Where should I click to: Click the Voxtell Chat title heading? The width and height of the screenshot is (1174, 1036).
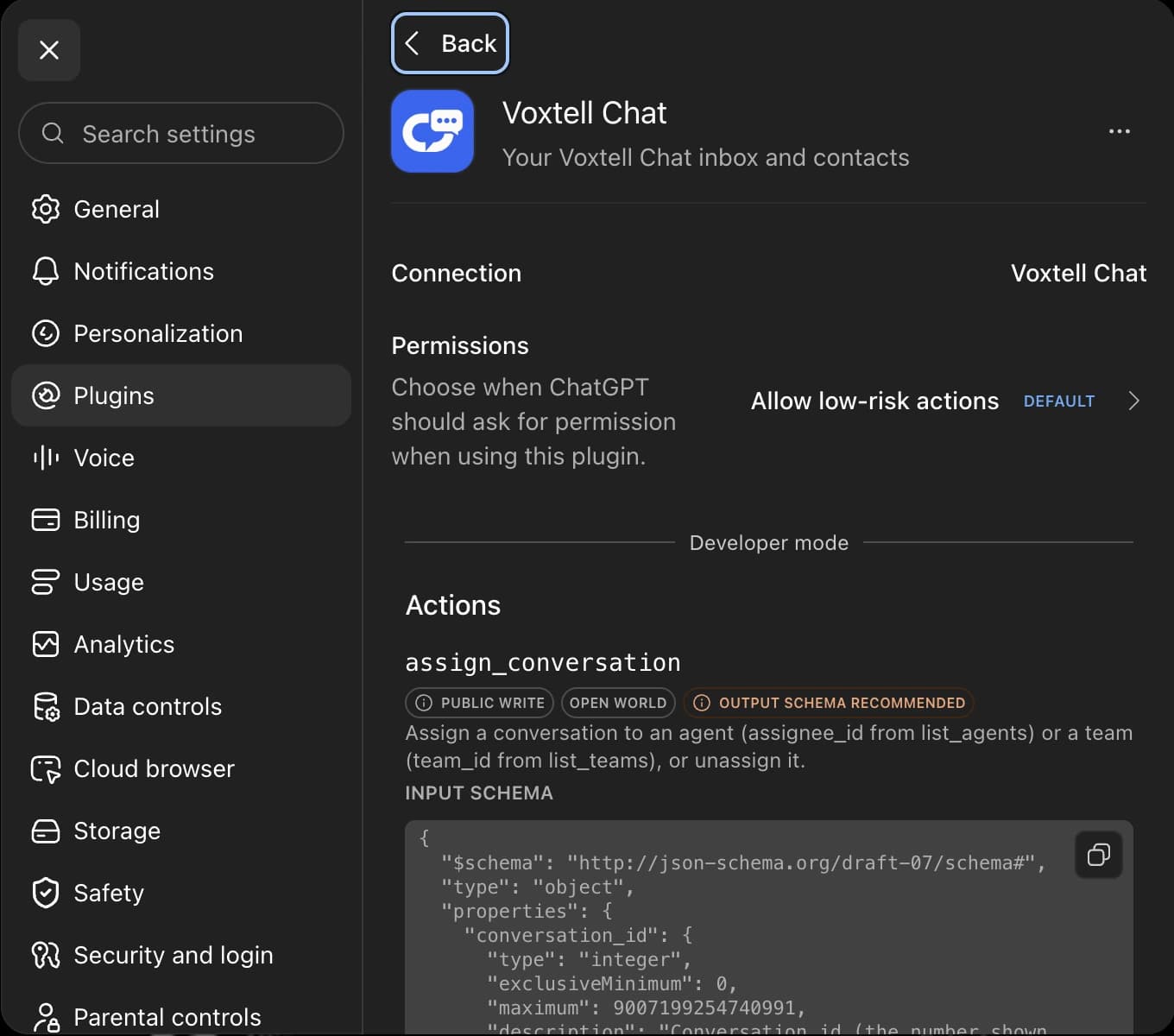[x=584, y=113]
